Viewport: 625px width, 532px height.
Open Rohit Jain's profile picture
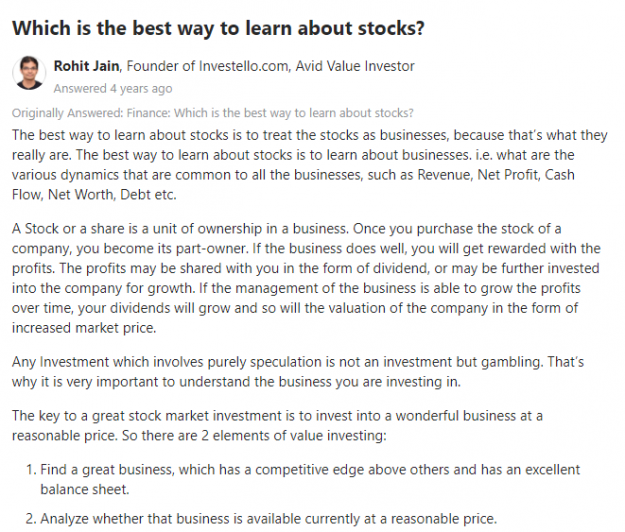coord(29,73)
